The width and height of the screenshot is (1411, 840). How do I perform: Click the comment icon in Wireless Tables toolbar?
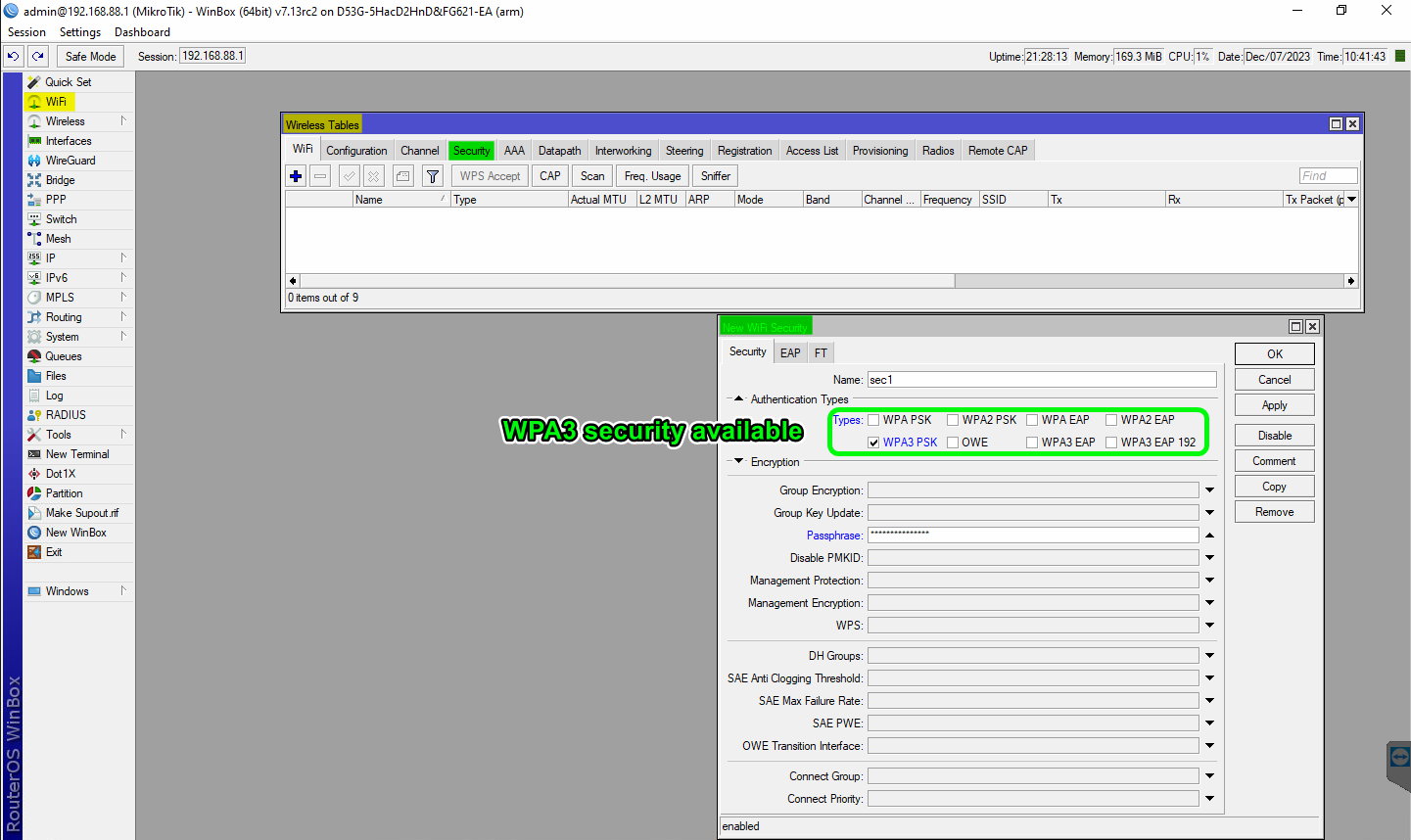402,176
